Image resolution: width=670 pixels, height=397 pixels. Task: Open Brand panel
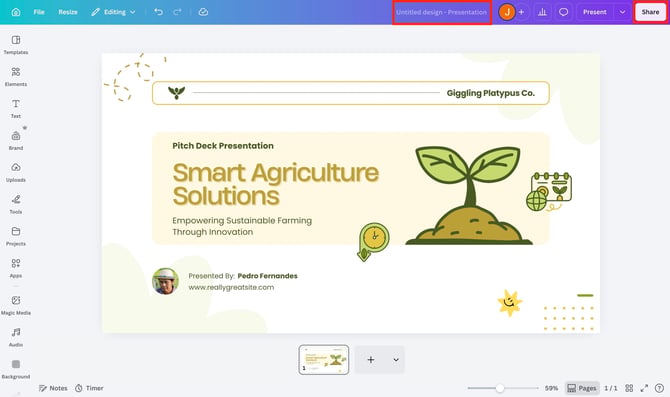[16, 141]
